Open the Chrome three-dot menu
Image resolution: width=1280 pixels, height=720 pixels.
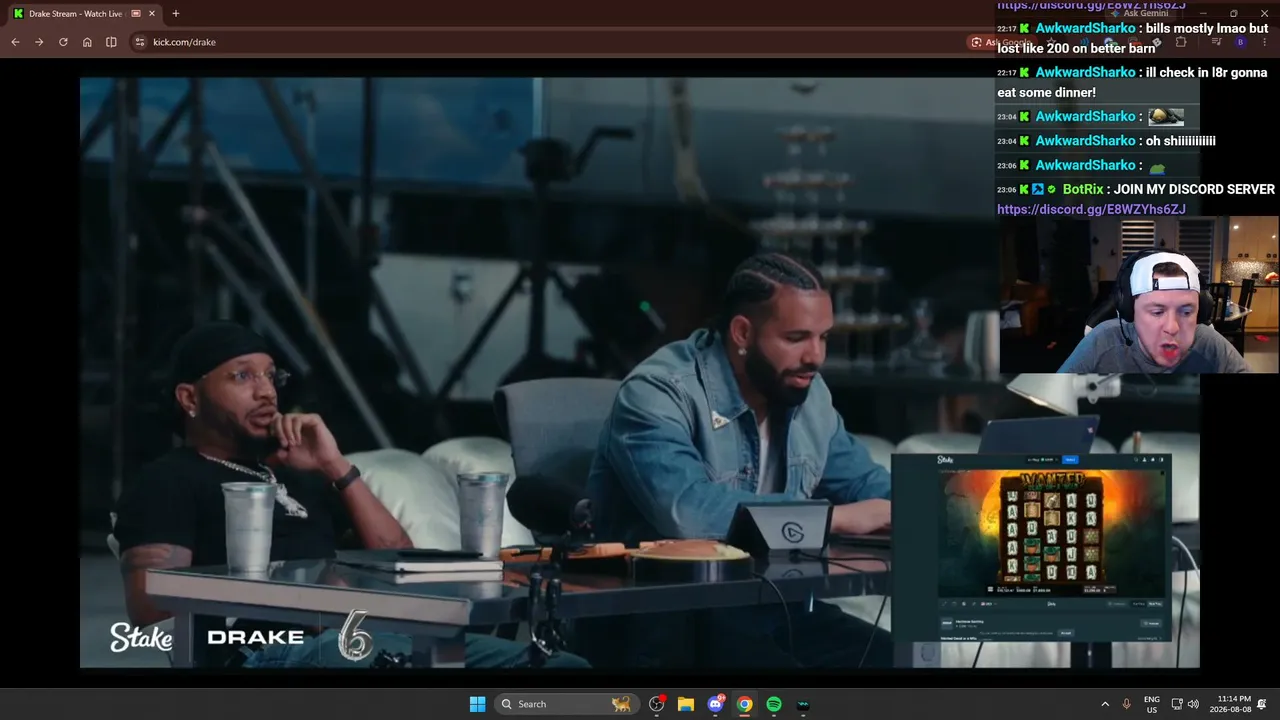(x=1265, y=42)
